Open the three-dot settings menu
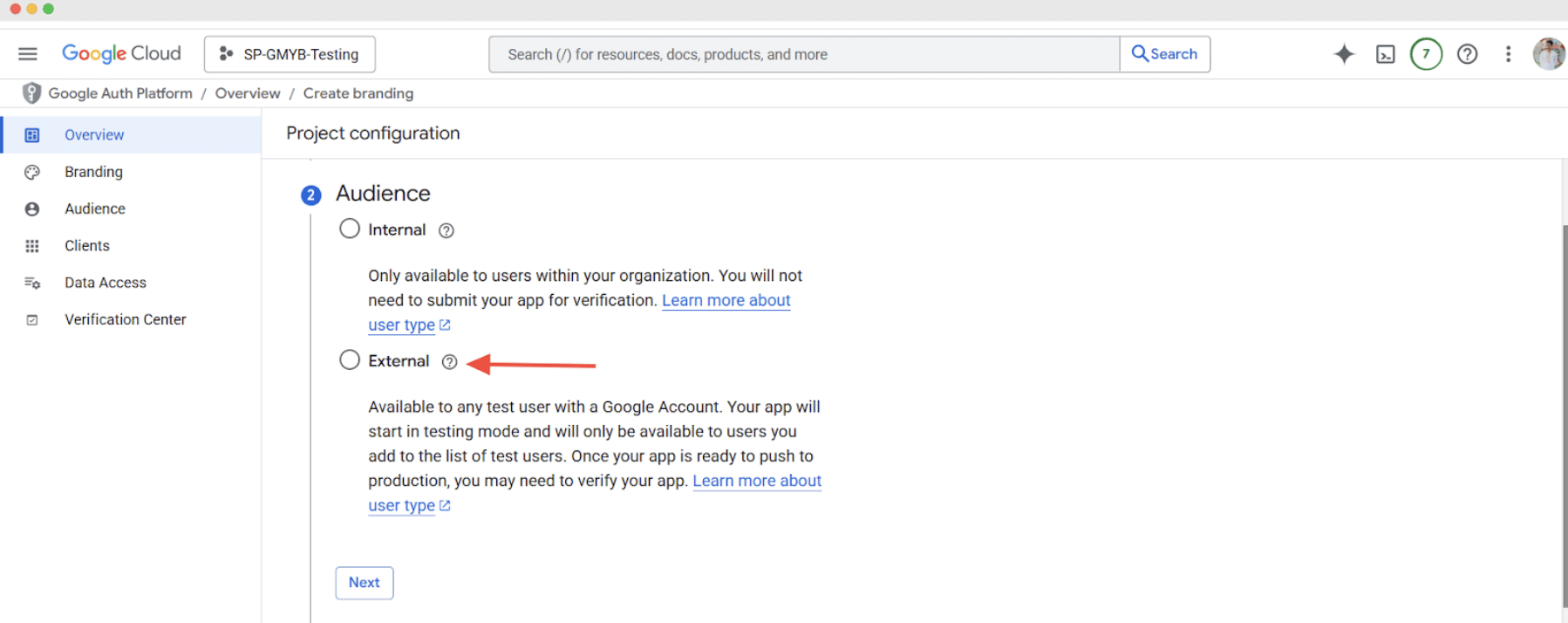 pyautogui.click(x=1508, y=54)
